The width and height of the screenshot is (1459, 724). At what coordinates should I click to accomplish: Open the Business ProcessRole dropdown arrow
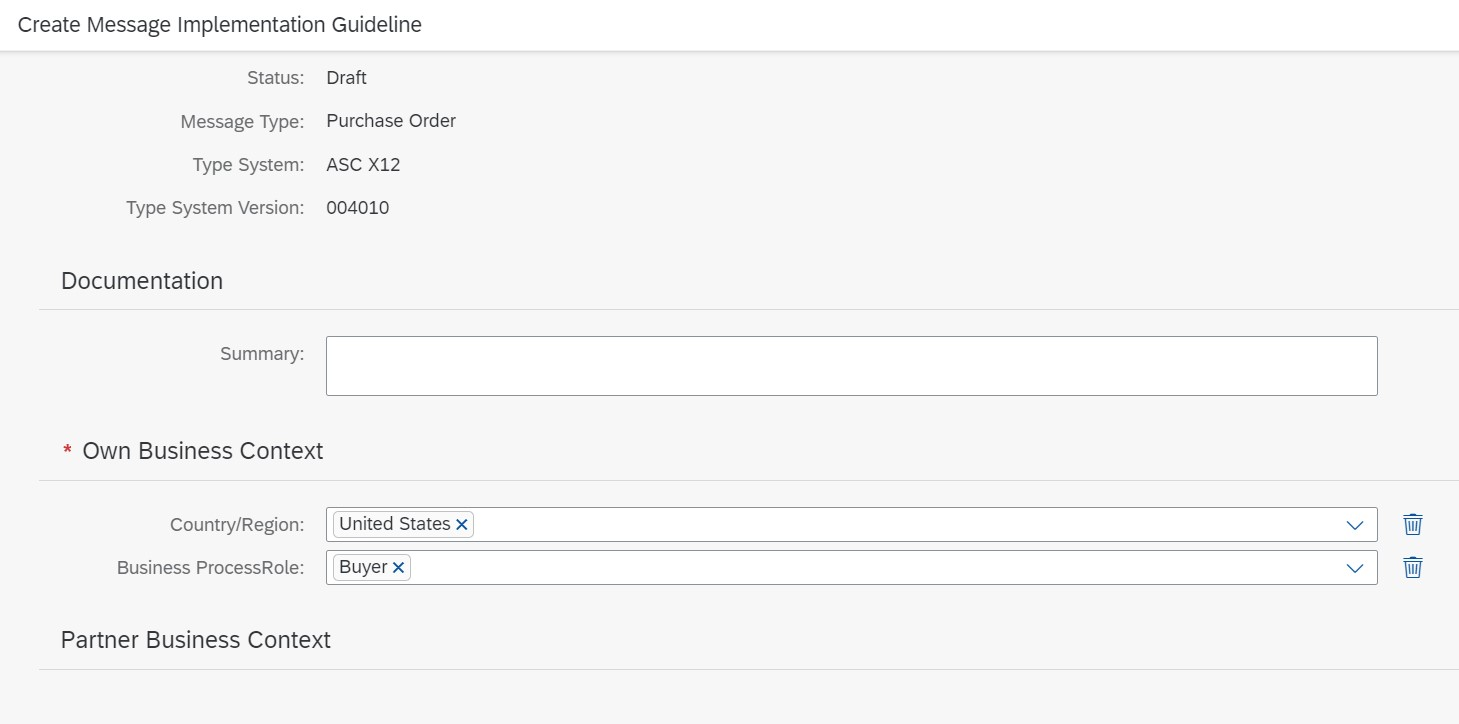pyautogui.click(x=1355, y=568)
